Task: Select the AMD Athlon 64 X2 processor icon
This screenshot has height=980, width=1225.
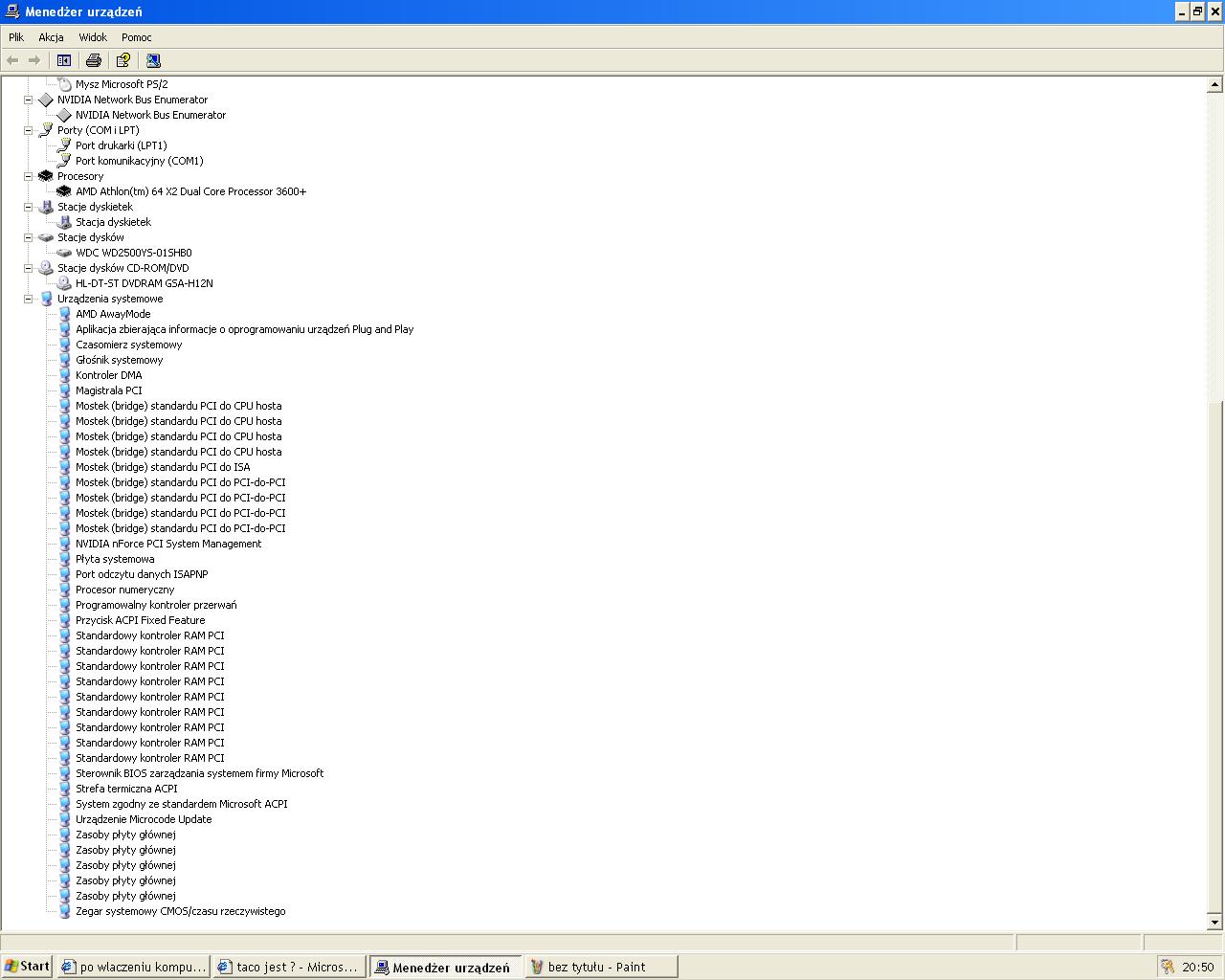Action: tap(64, 191)
